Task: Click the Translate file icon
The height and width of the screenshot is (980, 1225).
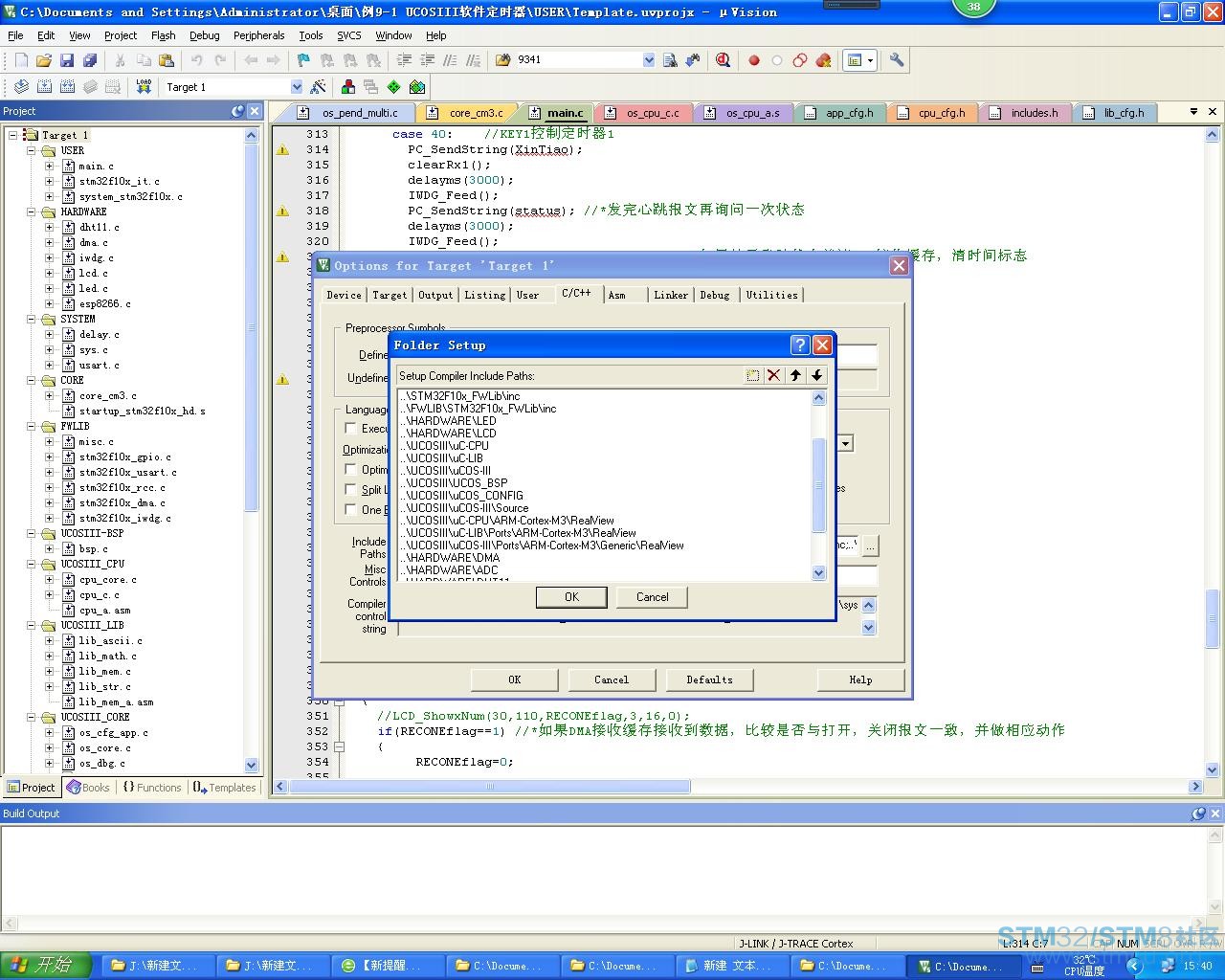Action: tap(21, 87)
